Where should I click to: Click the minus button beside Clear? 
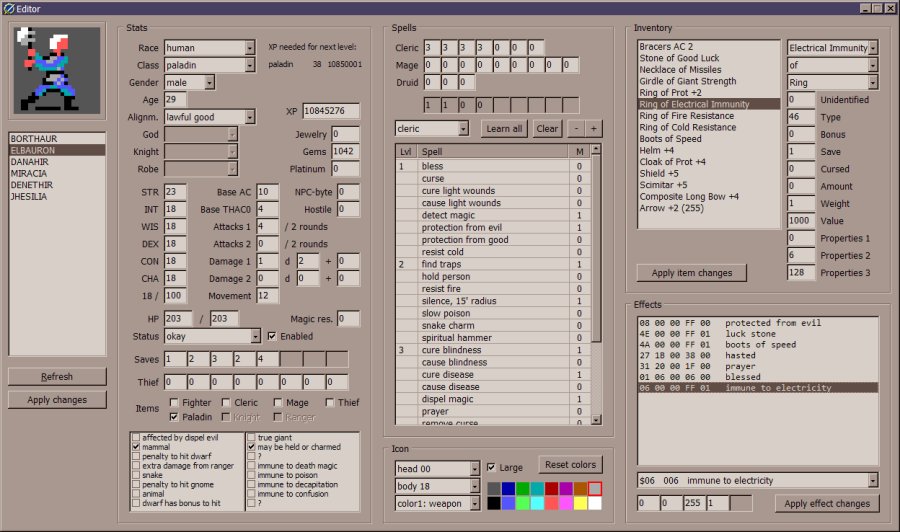point(576,129)
